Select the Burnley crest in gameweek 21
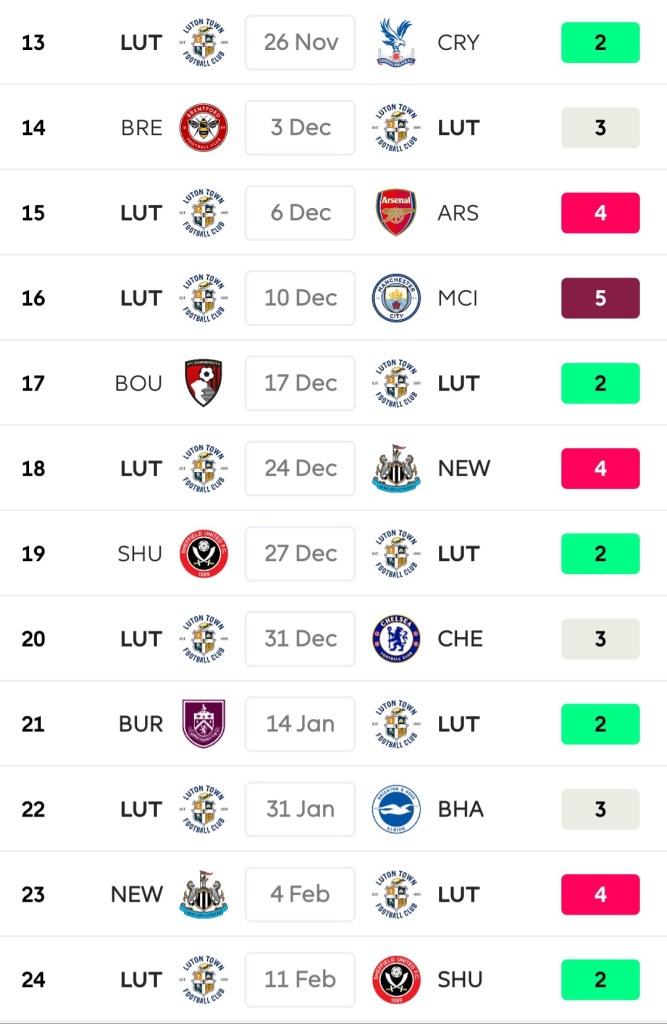Viewport: 667px width, 1024px height. 203,723
